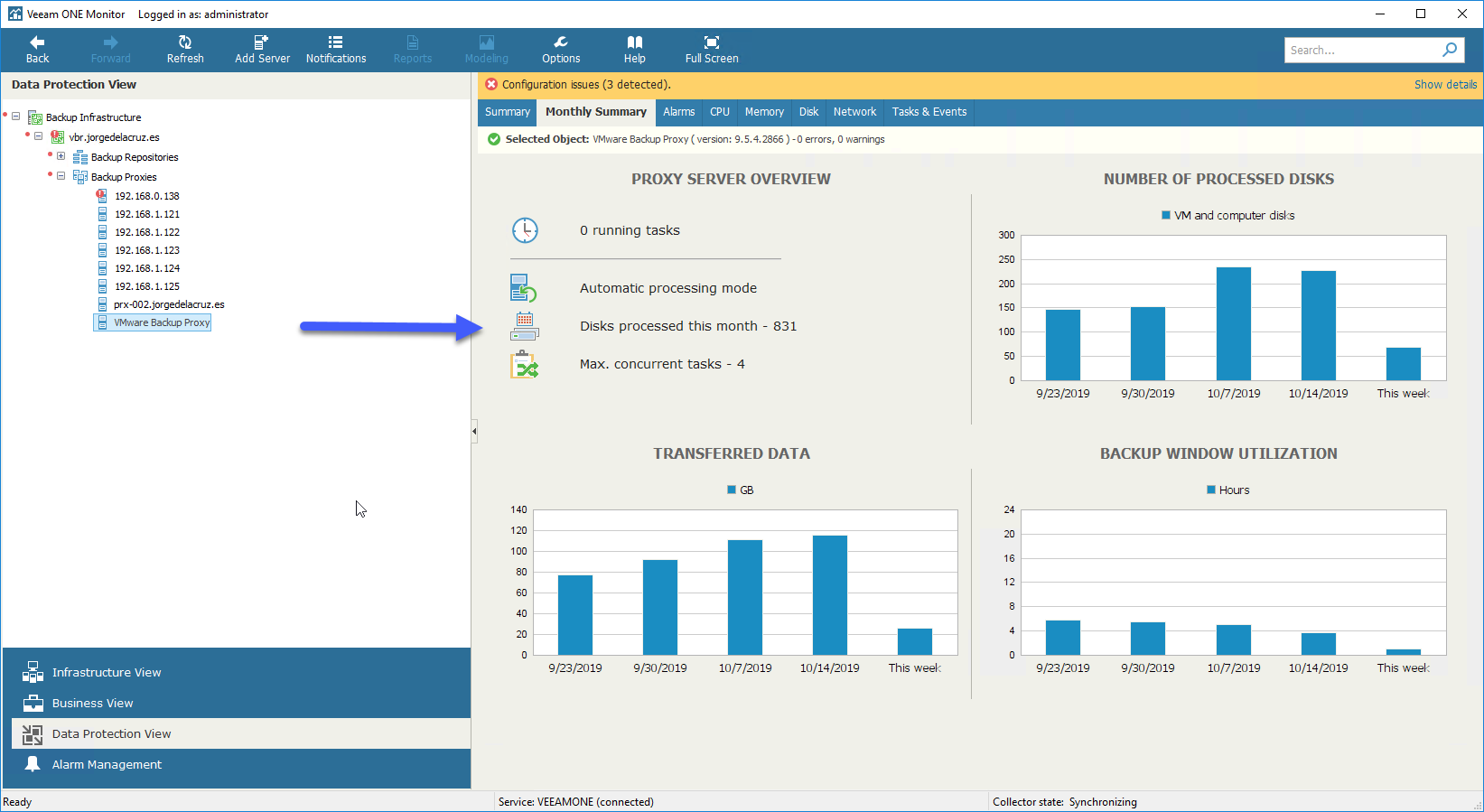Viewport: 1484px width, 812px height.
Task: Click the search magnifier icon
Action: (1450, 50)
